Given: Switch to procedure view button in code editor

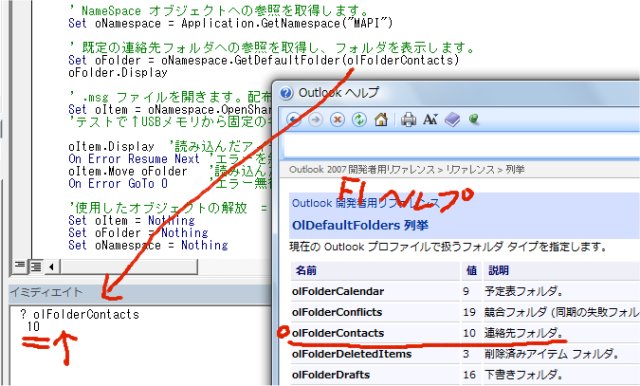Looking at the screenshot, I should [x=19, y=266].
